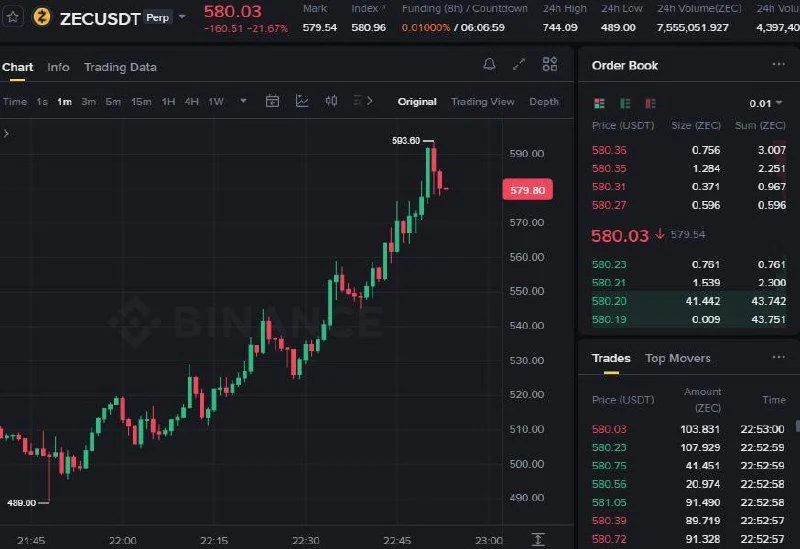Click the 593.60 high marker on chart
Screen dimensions: 800x549
tap(406, 140)
